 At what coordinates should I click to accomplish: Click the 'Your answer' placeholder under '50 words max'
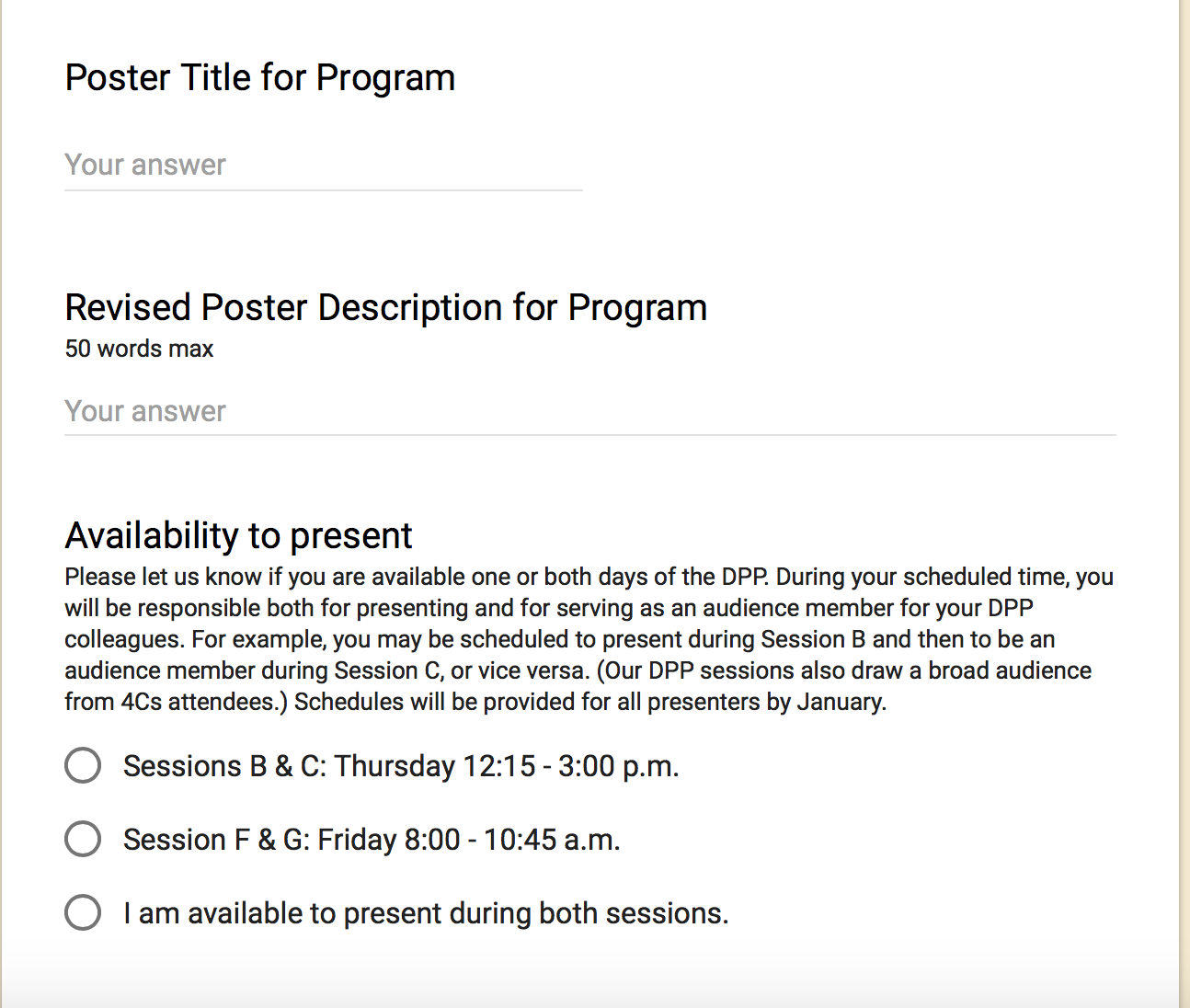pyautogui.click(x=145, y=412)
